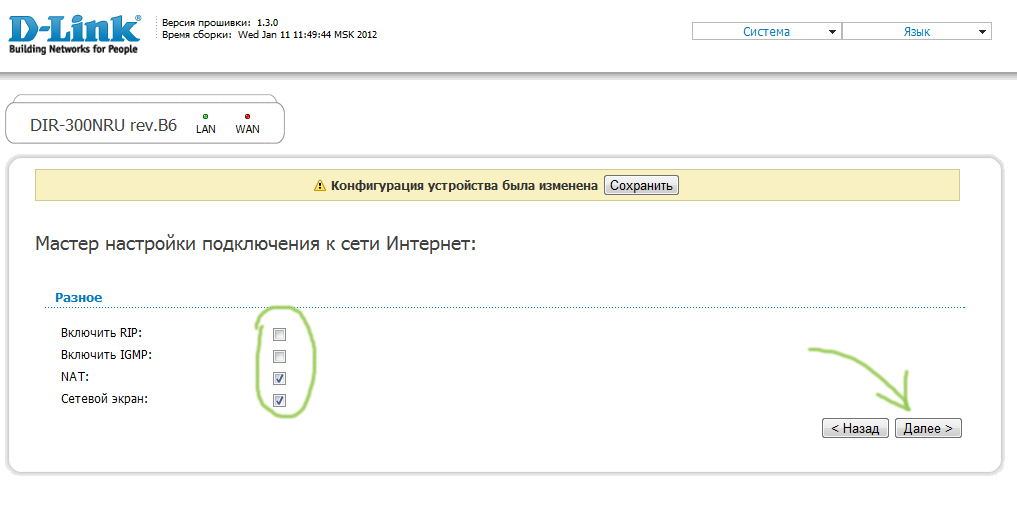Go forward with the 'Далее >' button
This screenshot has height=508, width=1017.
[928, 428]
